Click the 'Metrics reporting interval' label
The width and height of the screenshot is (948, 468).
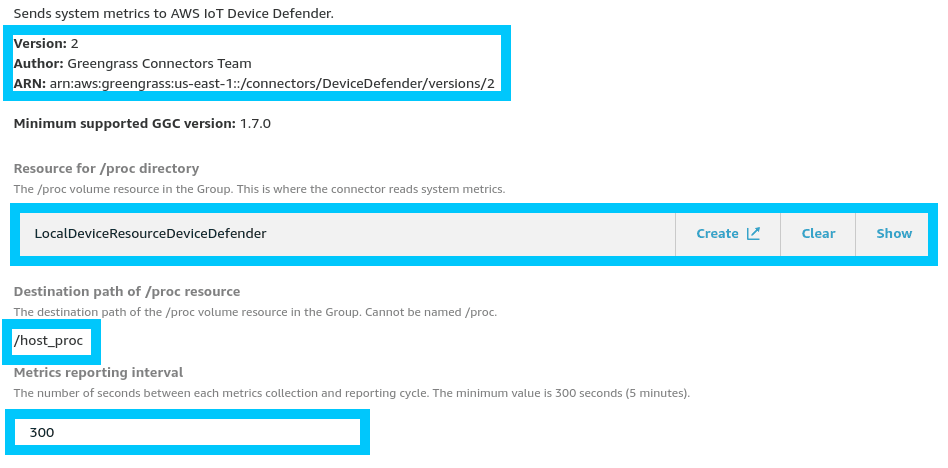[x=98, y=373]
